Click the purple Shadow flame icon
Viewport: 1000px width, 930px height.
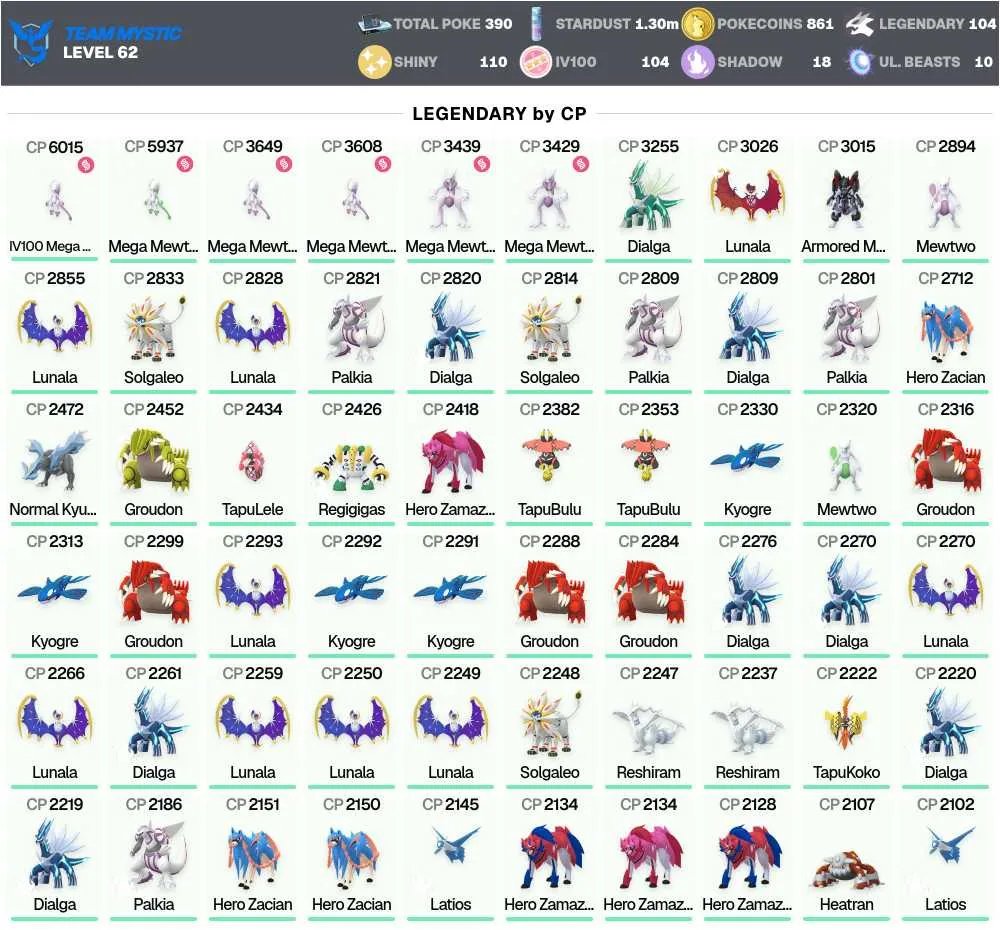point(698,62)
